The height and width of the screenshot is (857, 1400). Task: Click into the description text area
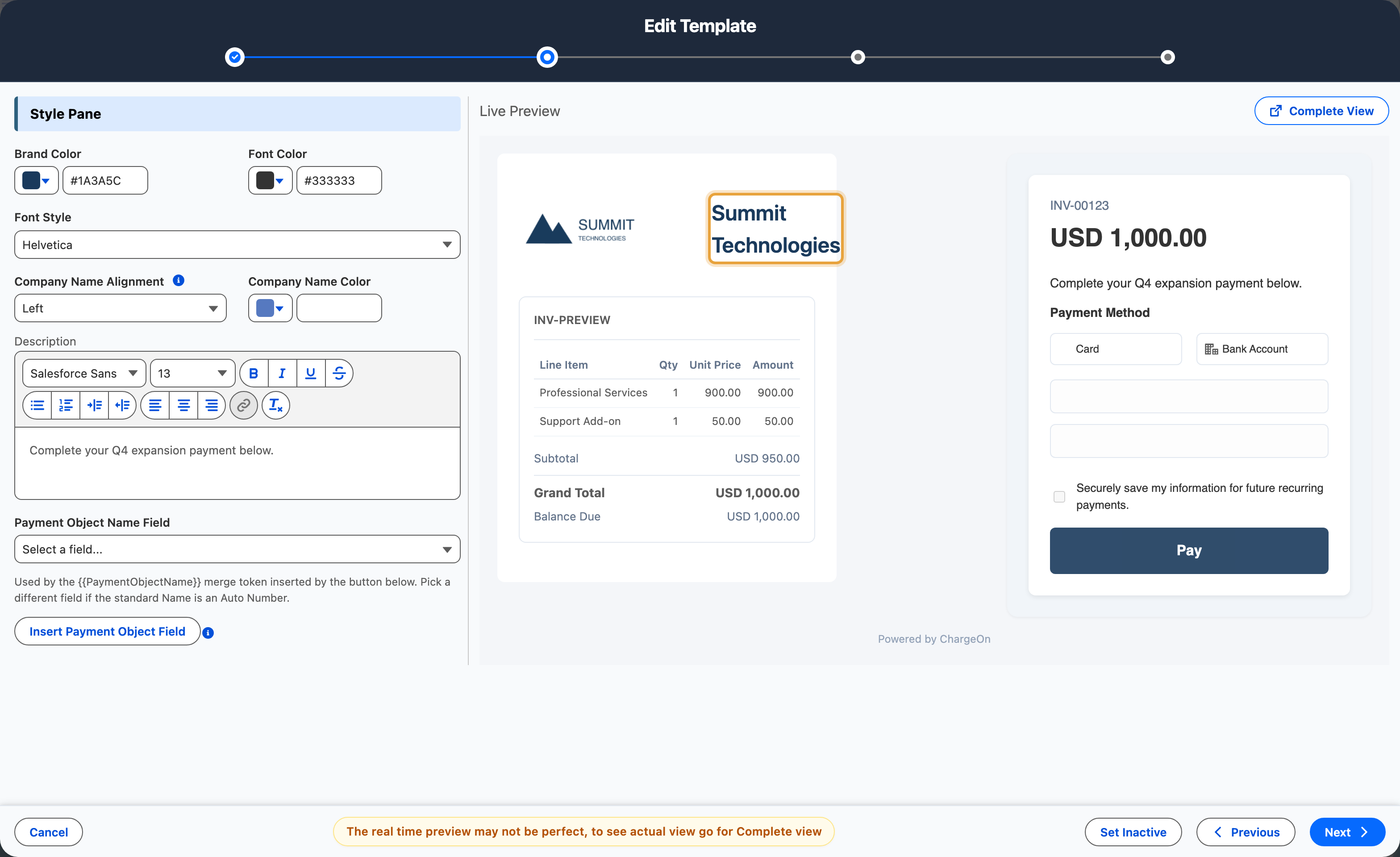click(237, 463)
